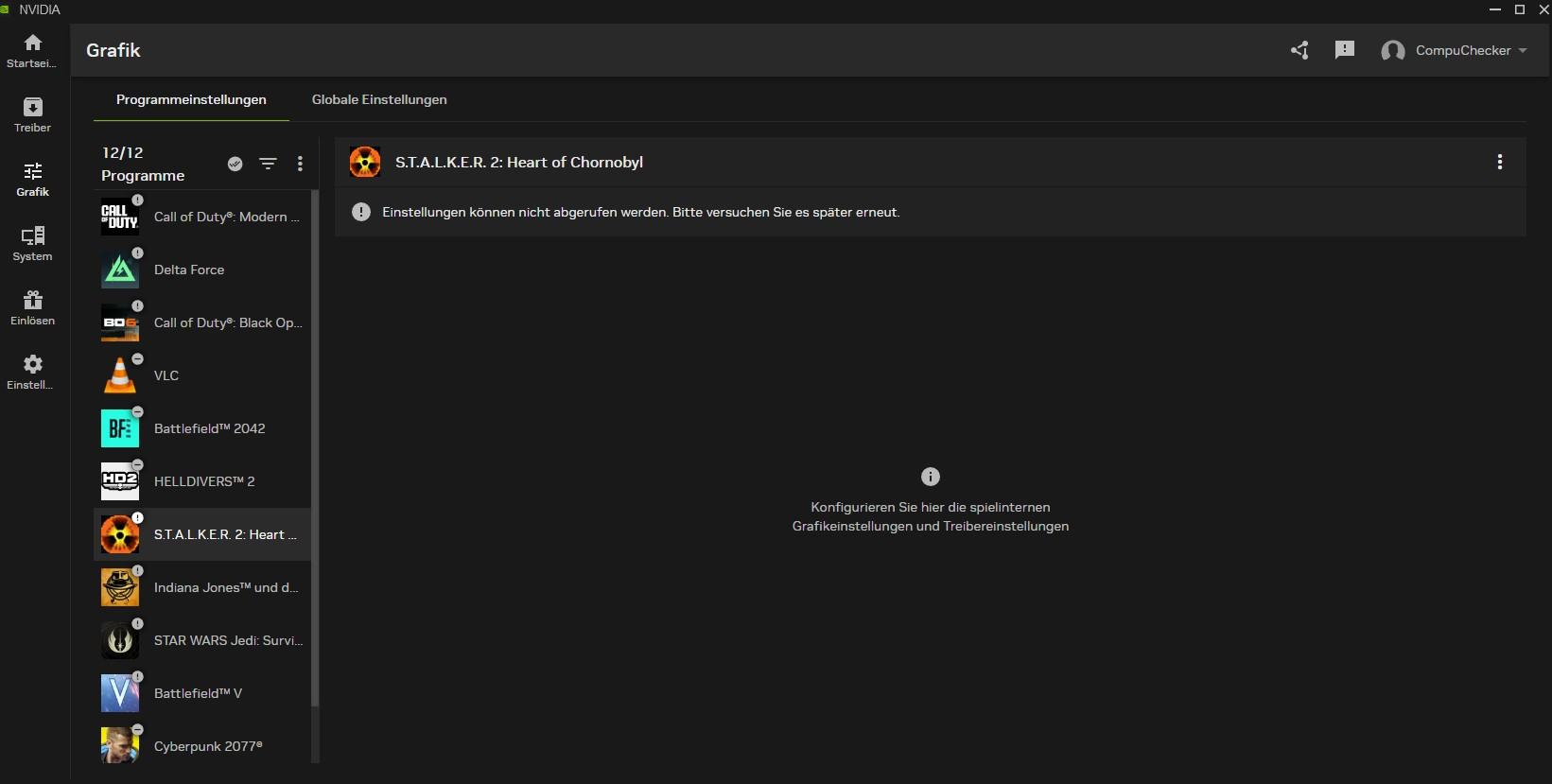This screenshot has height=784, width=1552.
Task: Click the Star Wars Jedi emblem icon
Action: [120, 640]
